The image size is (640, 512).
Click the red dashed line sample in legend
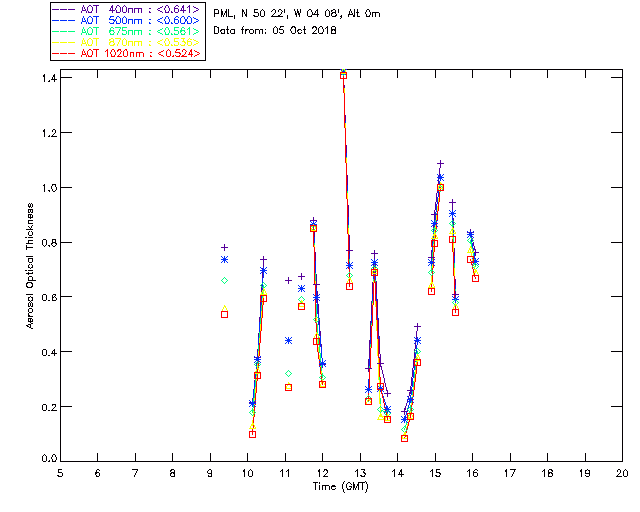coord(64,53)
